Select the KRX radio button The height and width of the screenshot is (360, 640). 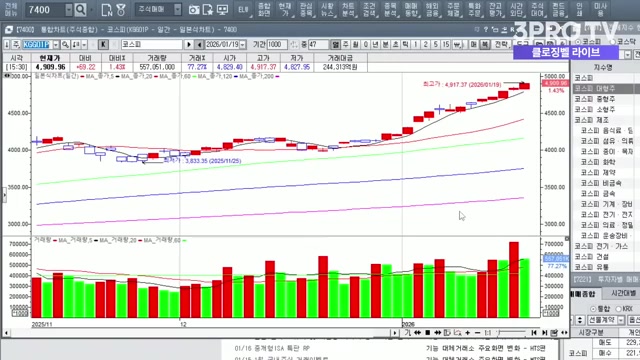pos(618,309)
